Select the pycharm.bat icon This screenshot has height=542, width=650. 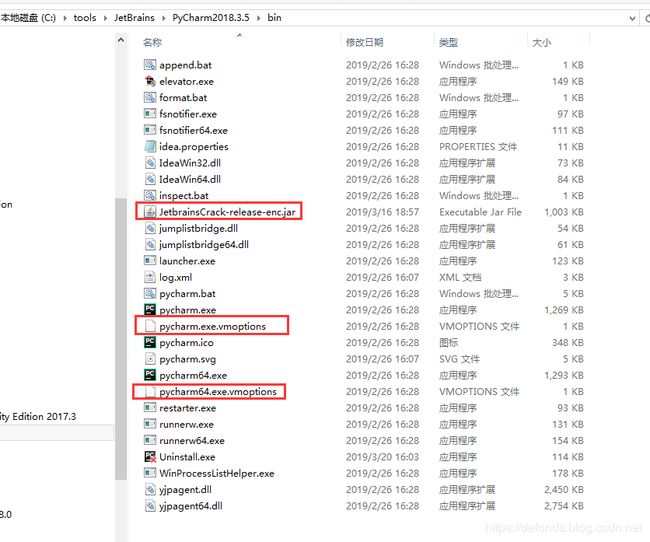click(x=150, y=294)
